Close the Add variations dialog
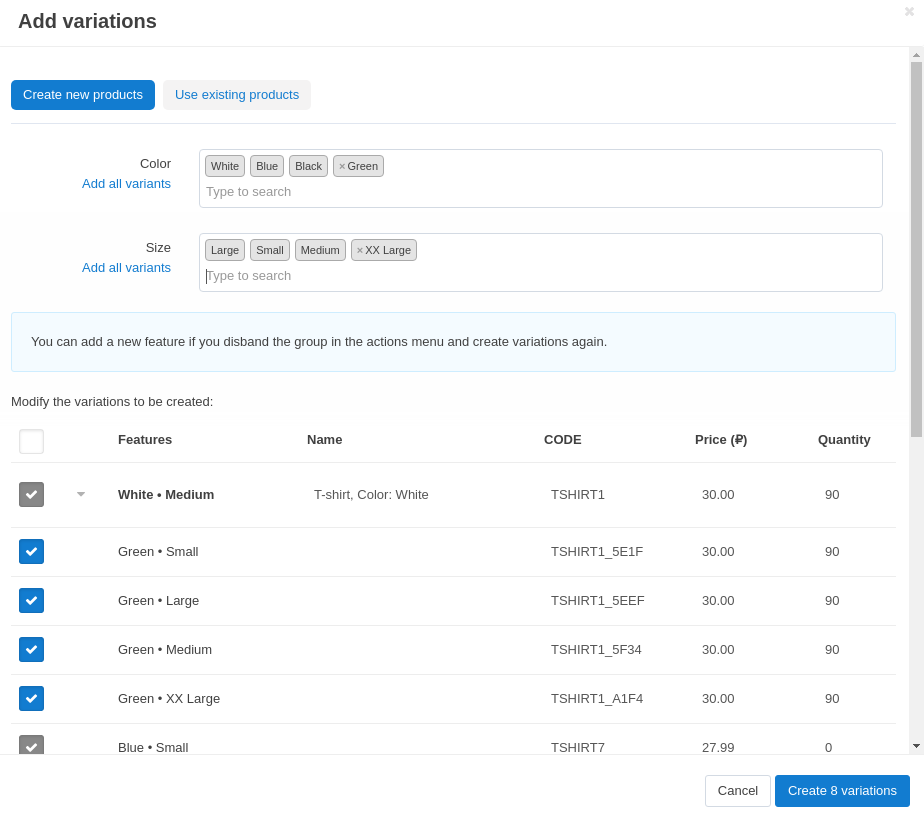924x823 pixels. pyautogui.click(x=909, y=11)
